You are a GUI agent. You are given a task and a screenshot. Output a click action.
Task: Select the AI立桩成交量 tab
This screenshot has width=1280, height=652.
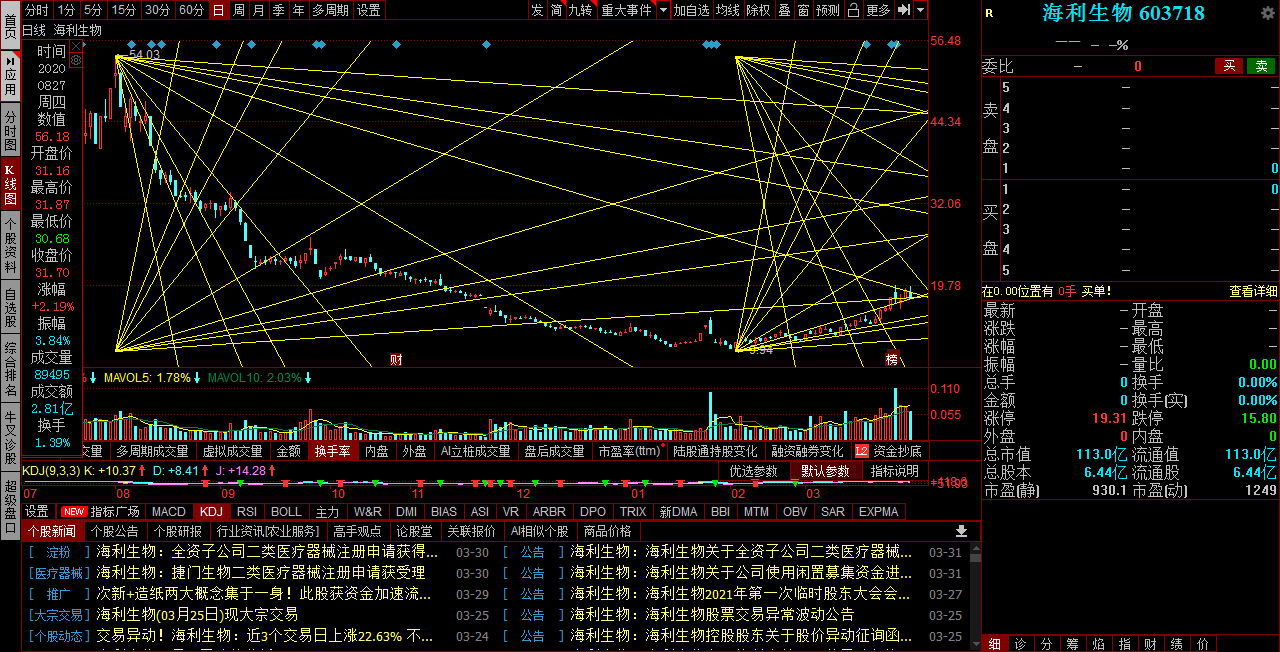tap(476, 451)
